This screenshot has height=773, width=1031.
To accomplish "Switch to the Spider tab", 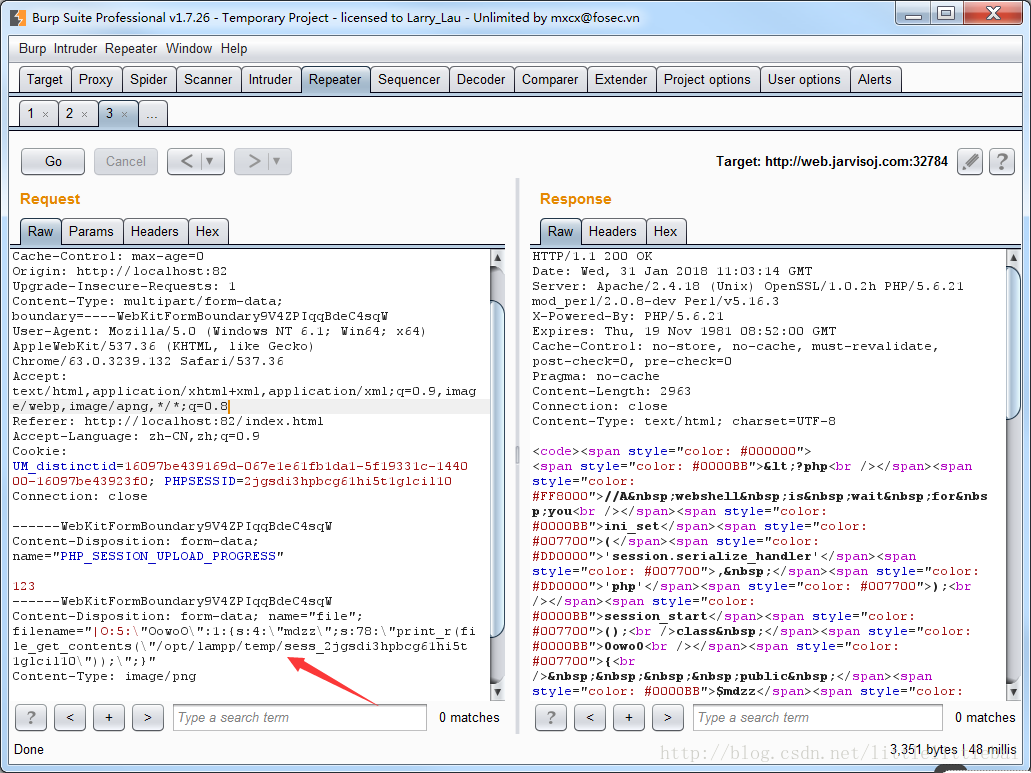I will 149,80.
